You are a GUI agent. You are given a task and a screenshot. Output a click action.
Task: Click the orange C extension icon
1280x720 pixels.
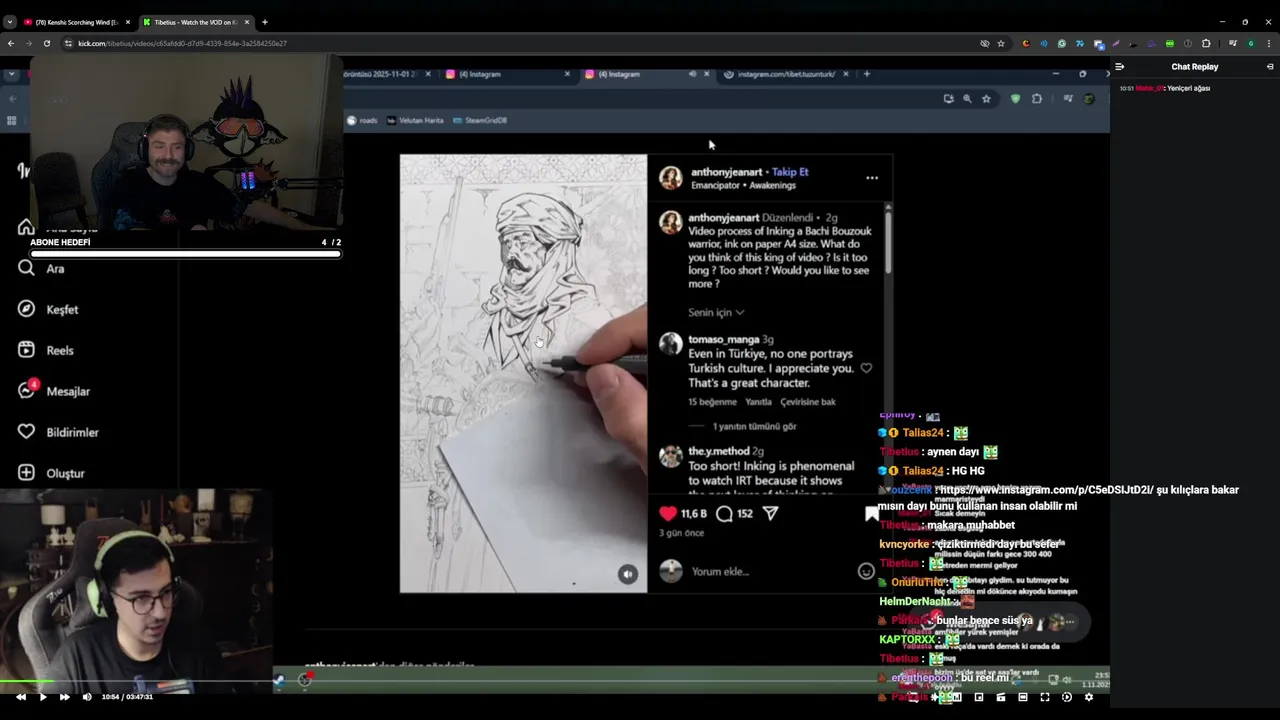(x=1026, y=44)
